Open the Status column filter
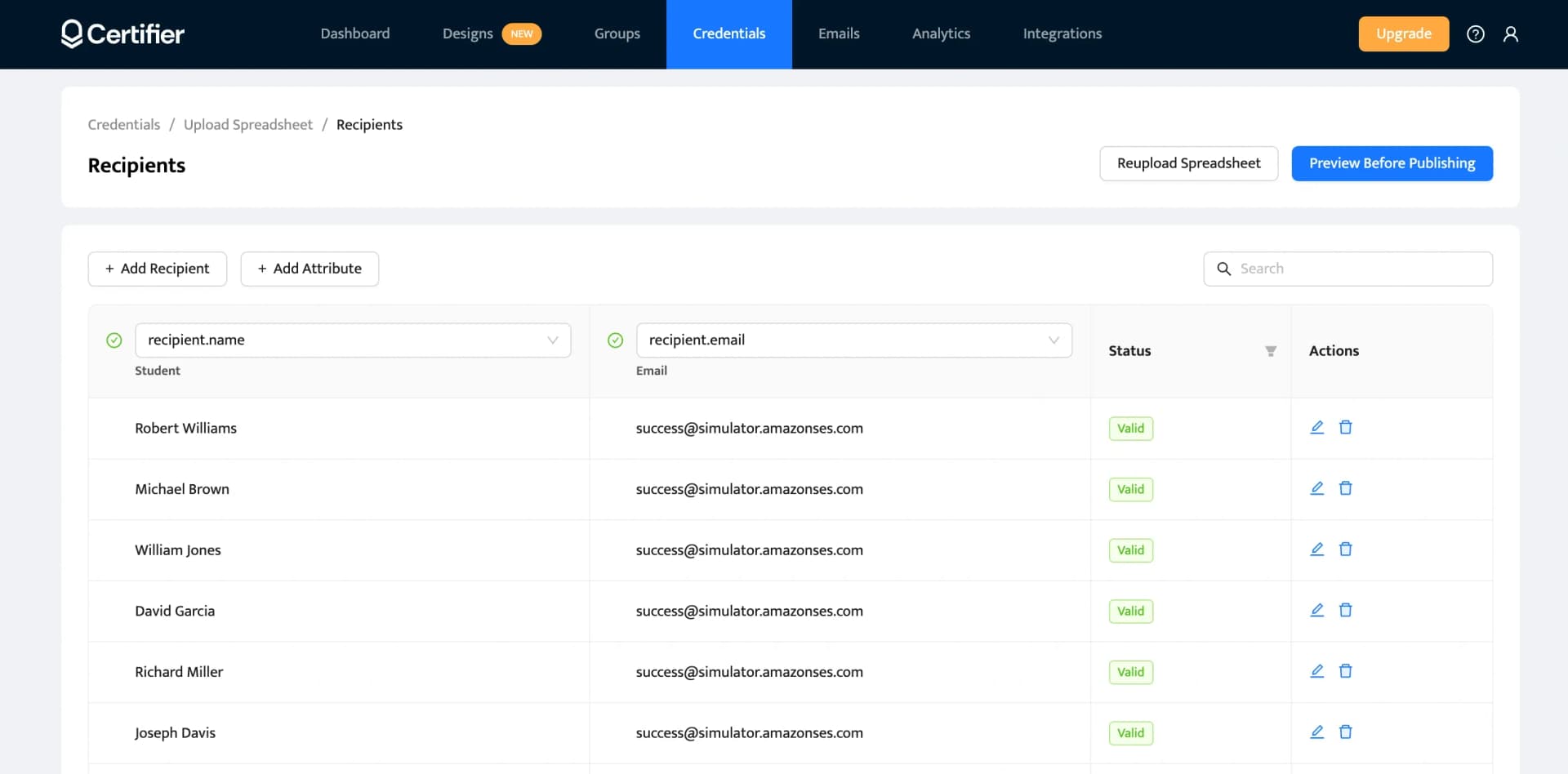This screenshot has width=1568, height=774. pyautogui.click(x=1271, y=350)
